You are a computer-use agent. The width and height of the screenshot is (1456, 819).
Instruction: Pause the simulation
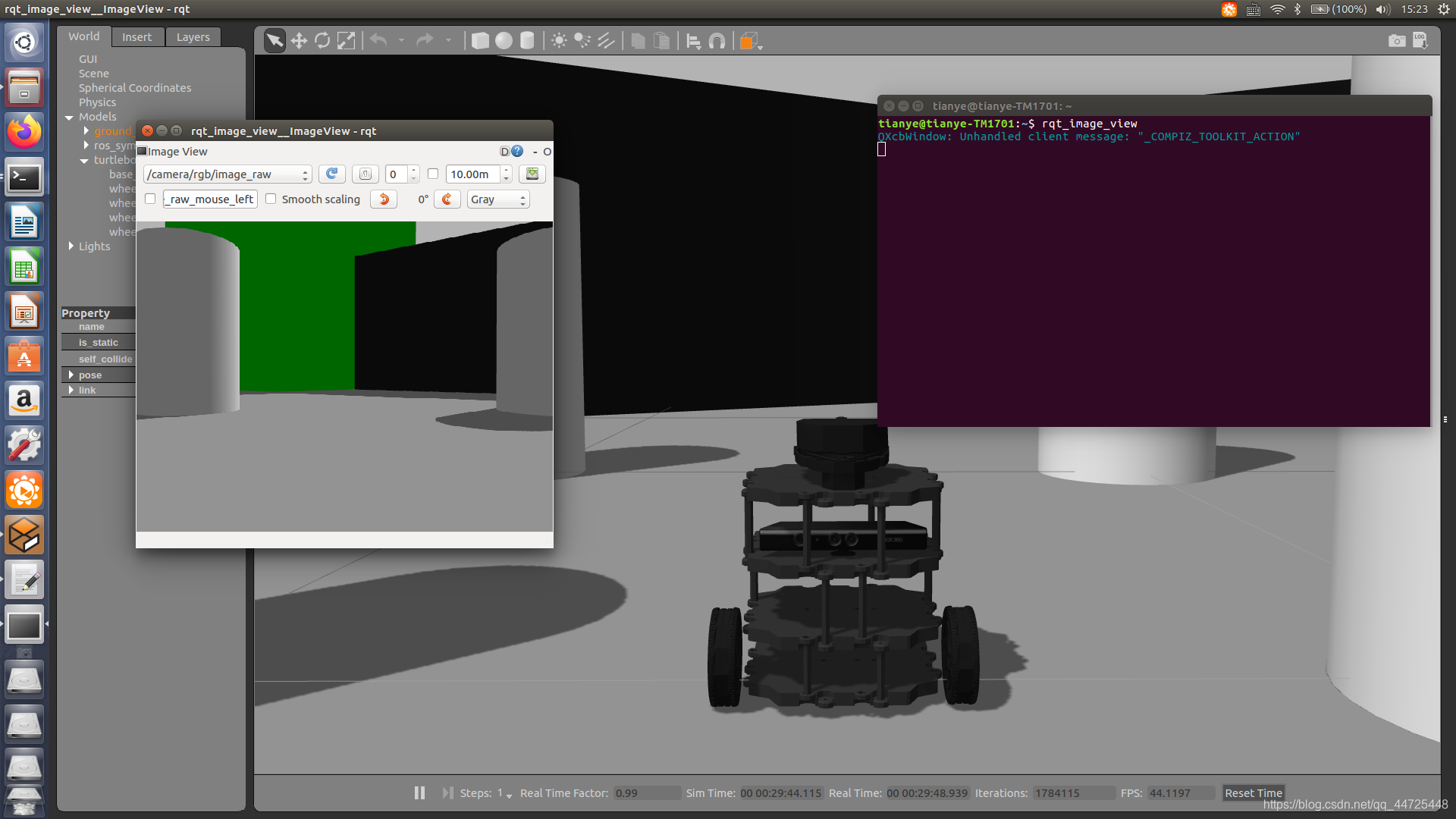point(419,793)
